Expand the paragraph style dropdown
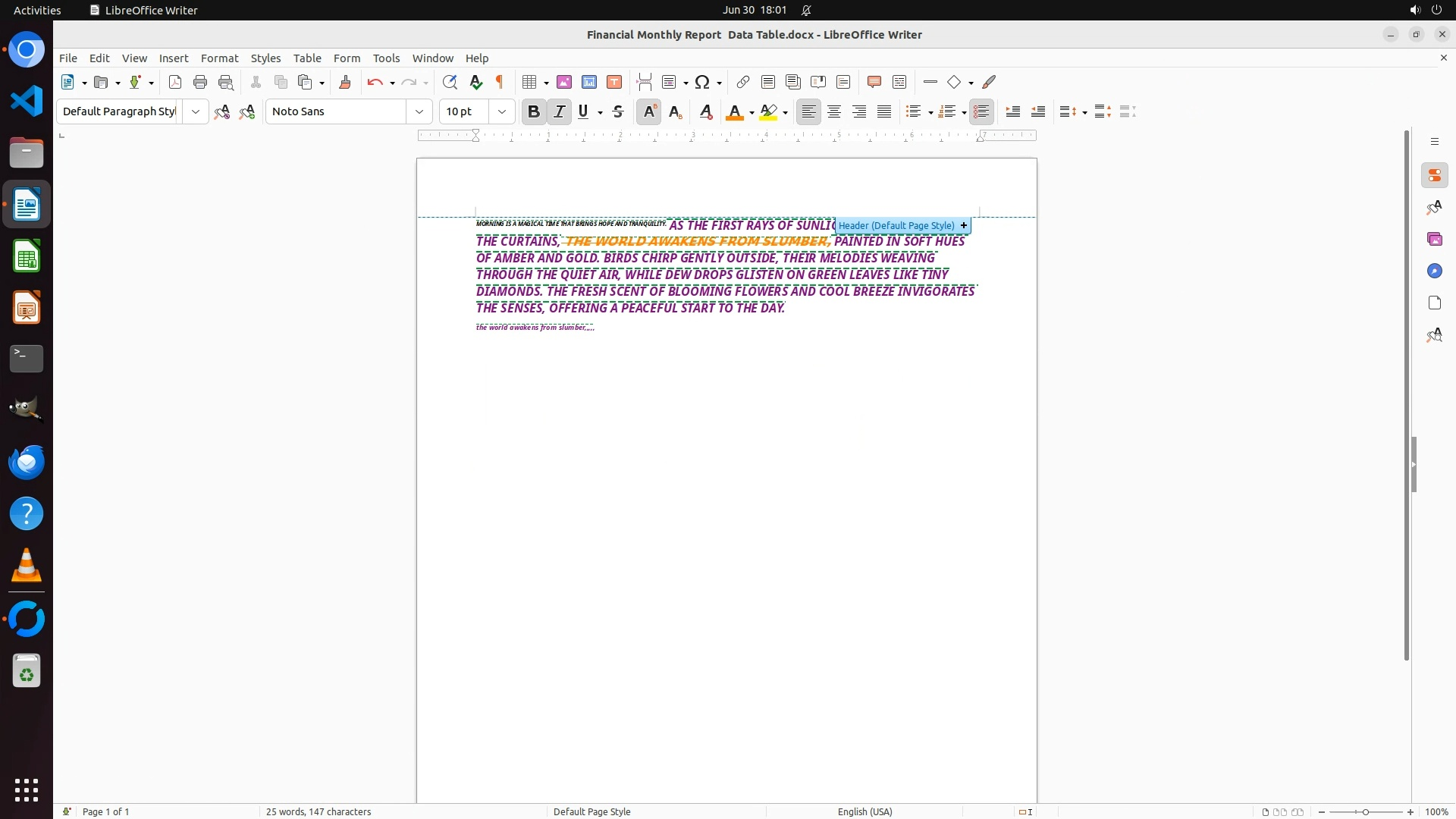 point(196,111)
